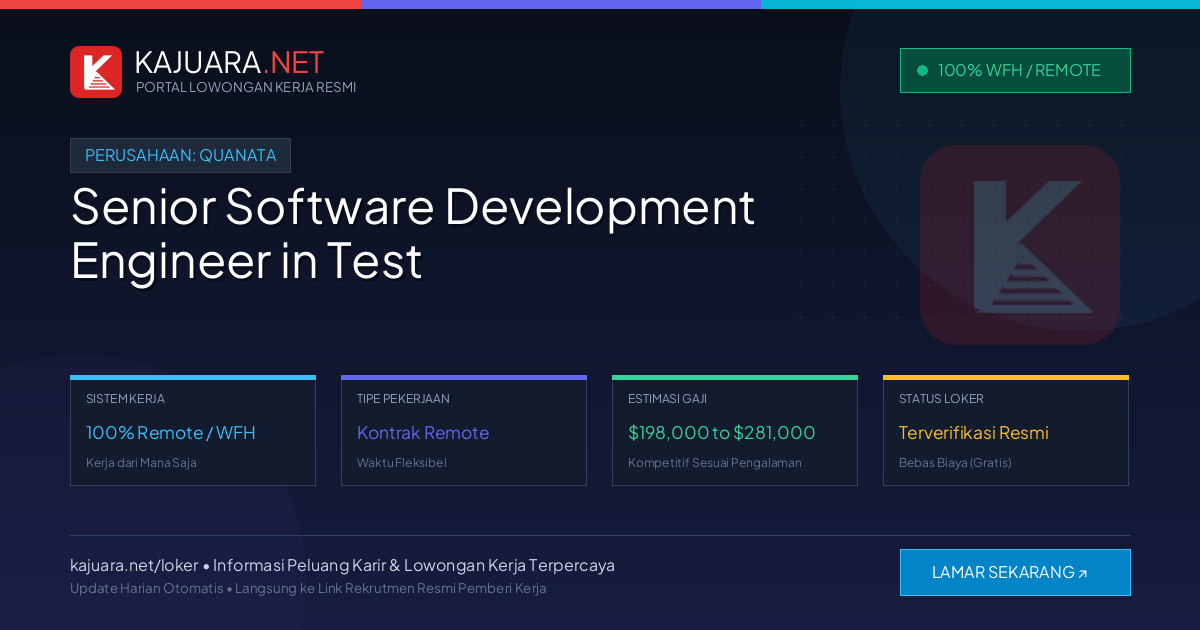Image resolution: width=1200 pixels, height=630 pixels.
Task: Open the Estimasi Gaji card
Action: tap(735, 431)
